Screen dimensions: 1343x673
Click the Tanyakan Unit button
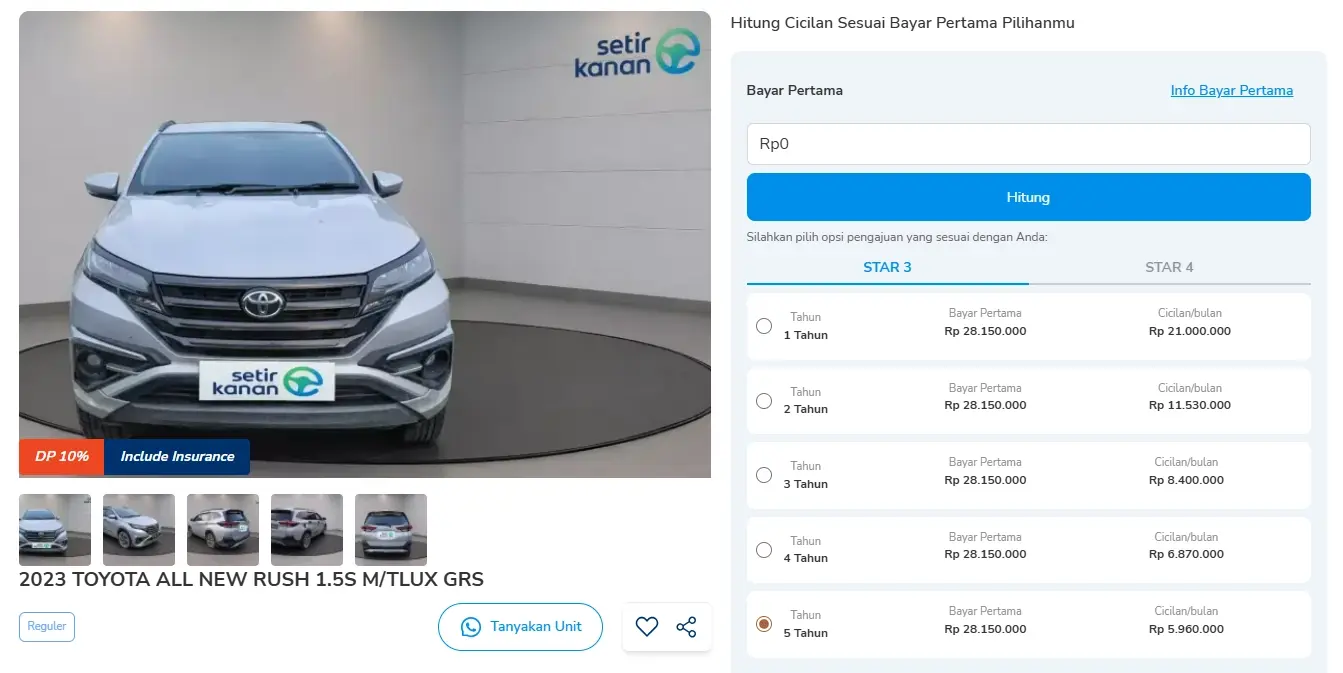(x=520, y=627)
